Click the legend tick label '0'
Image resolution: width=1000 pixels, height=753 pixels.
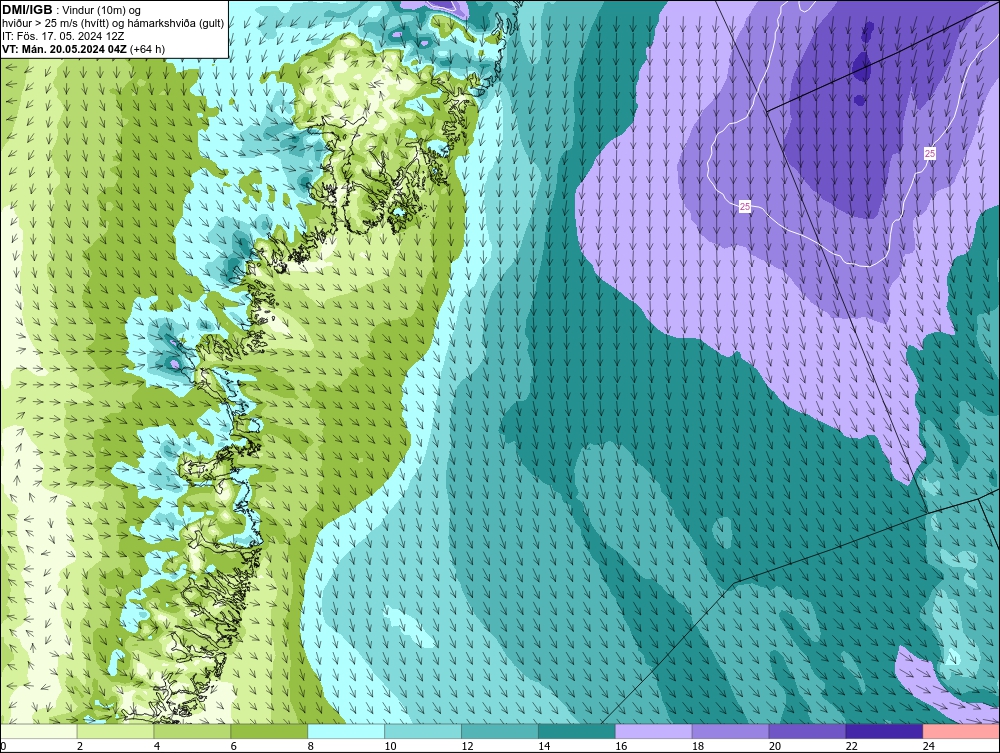click(4, 746)
